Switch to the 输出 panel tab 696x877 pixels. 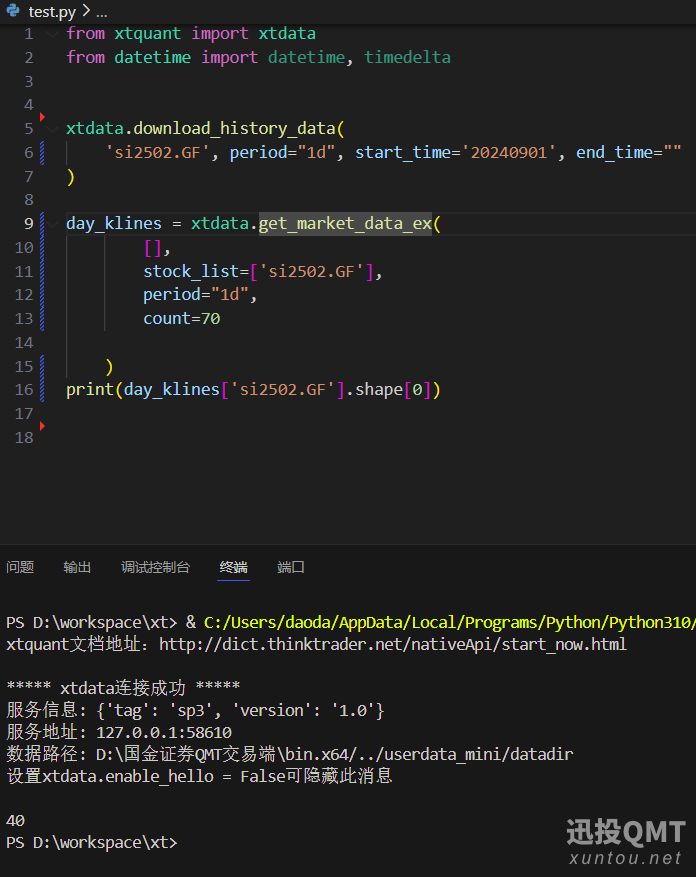(x=77, y=567)
